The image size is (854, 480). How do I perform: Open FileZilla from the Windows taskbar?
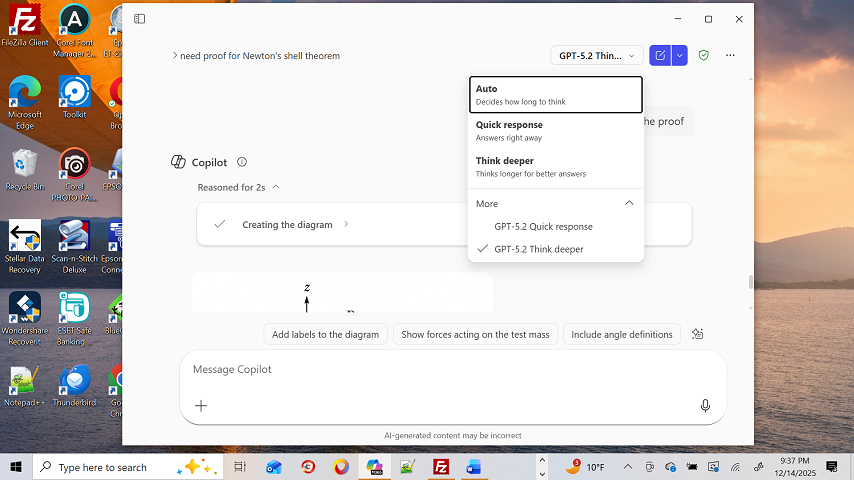[441, 467]
